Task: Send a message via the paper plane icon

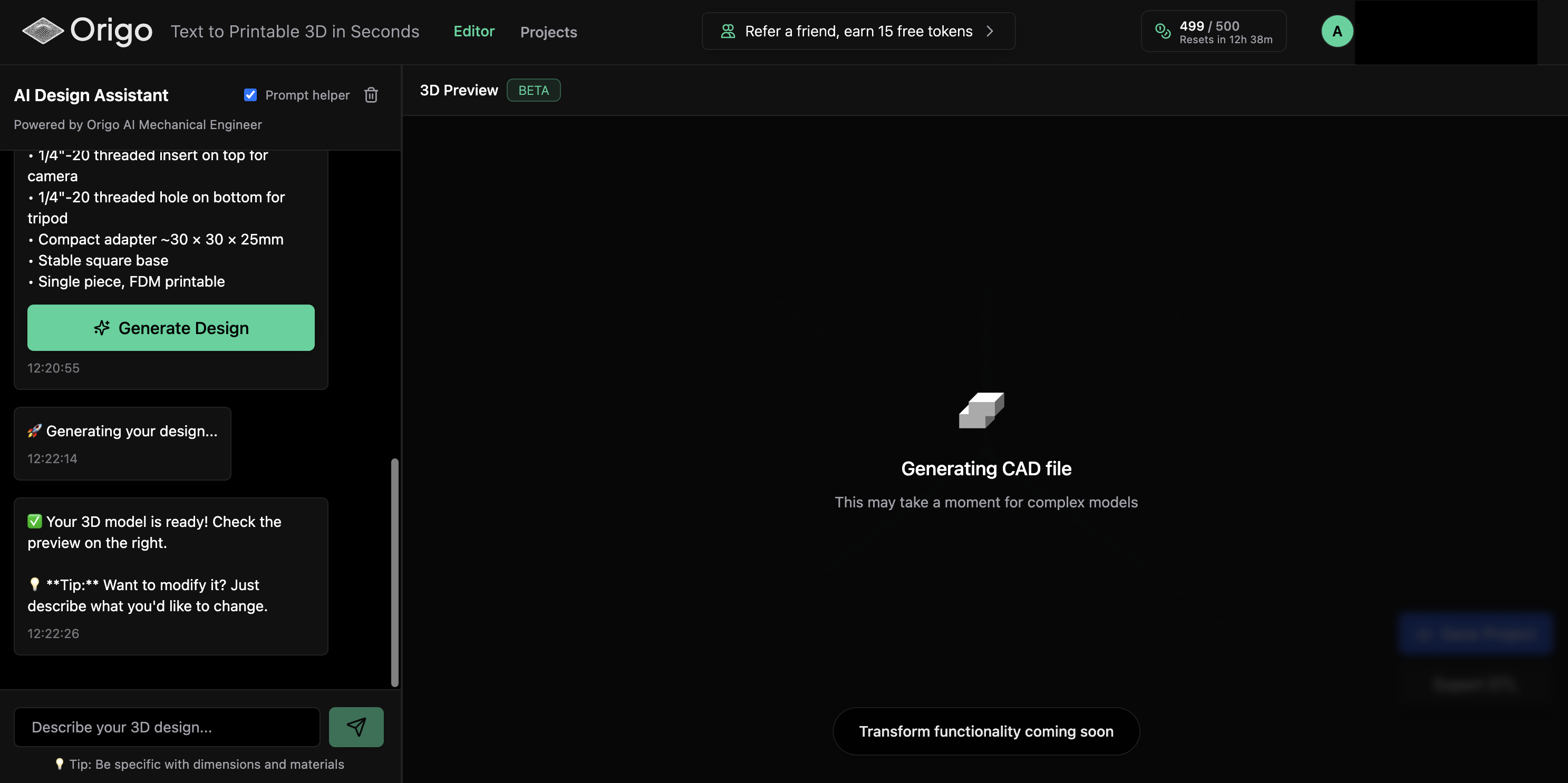Action: [356, 727]
